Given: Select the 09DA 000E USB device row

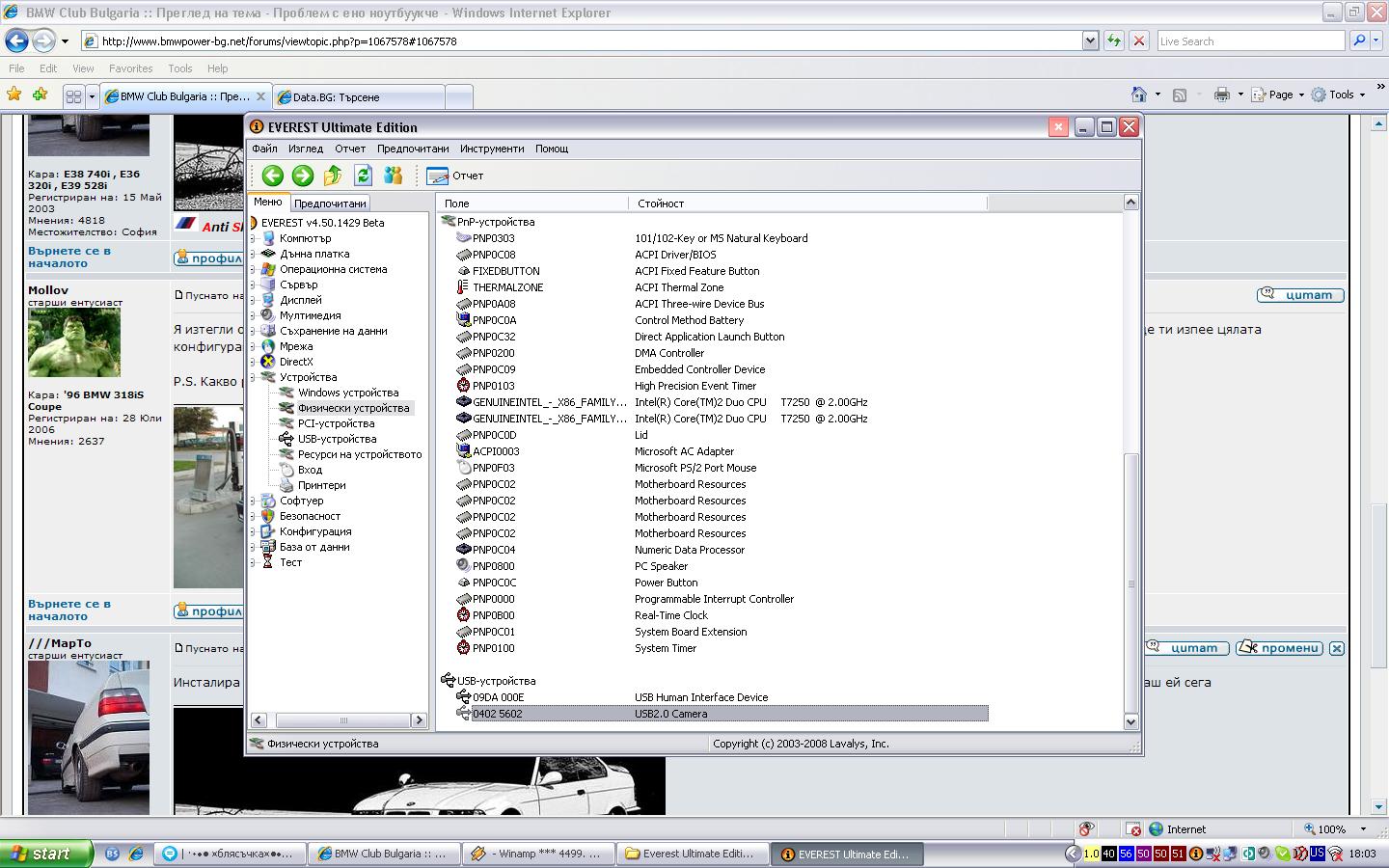Looking at the screenshot, I should coord(722,697).
